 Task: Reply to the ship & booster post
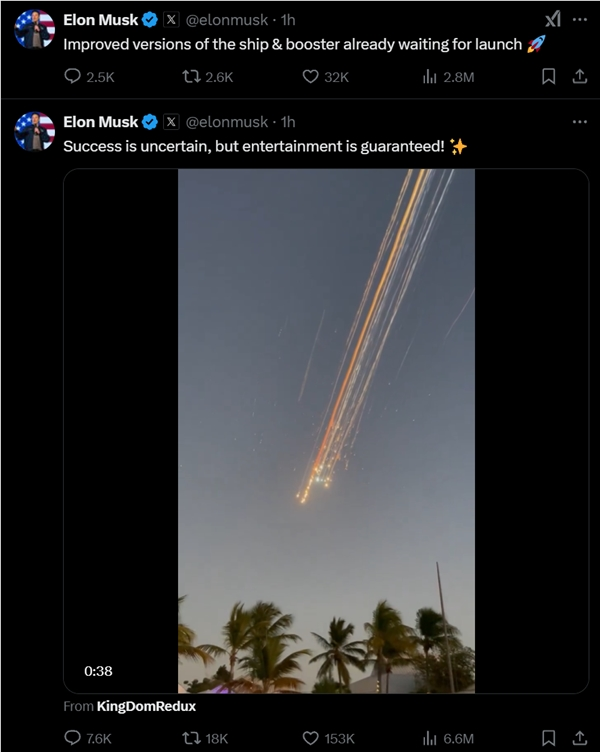(x=73, y=76)
